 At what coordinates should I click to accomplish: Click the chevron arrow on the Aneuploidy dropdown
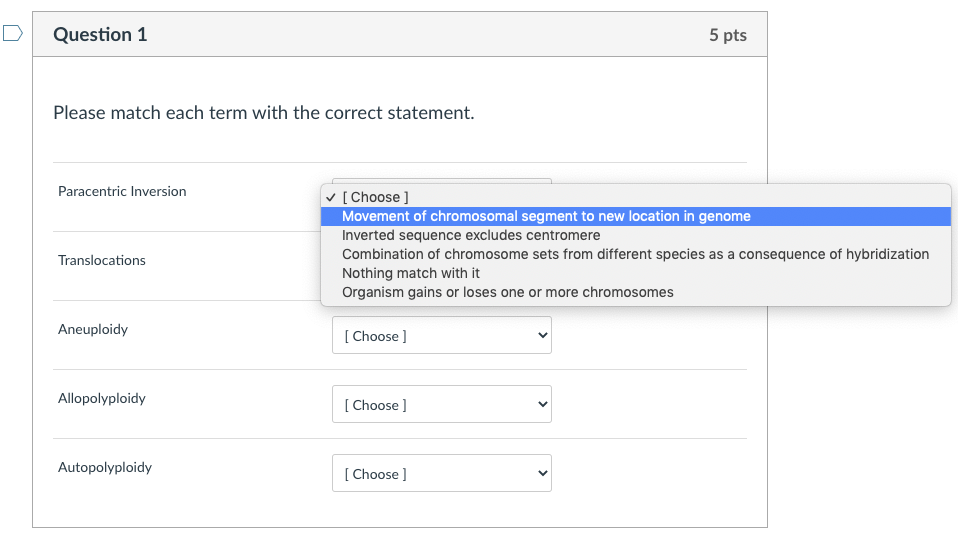(x=543, y=336)
